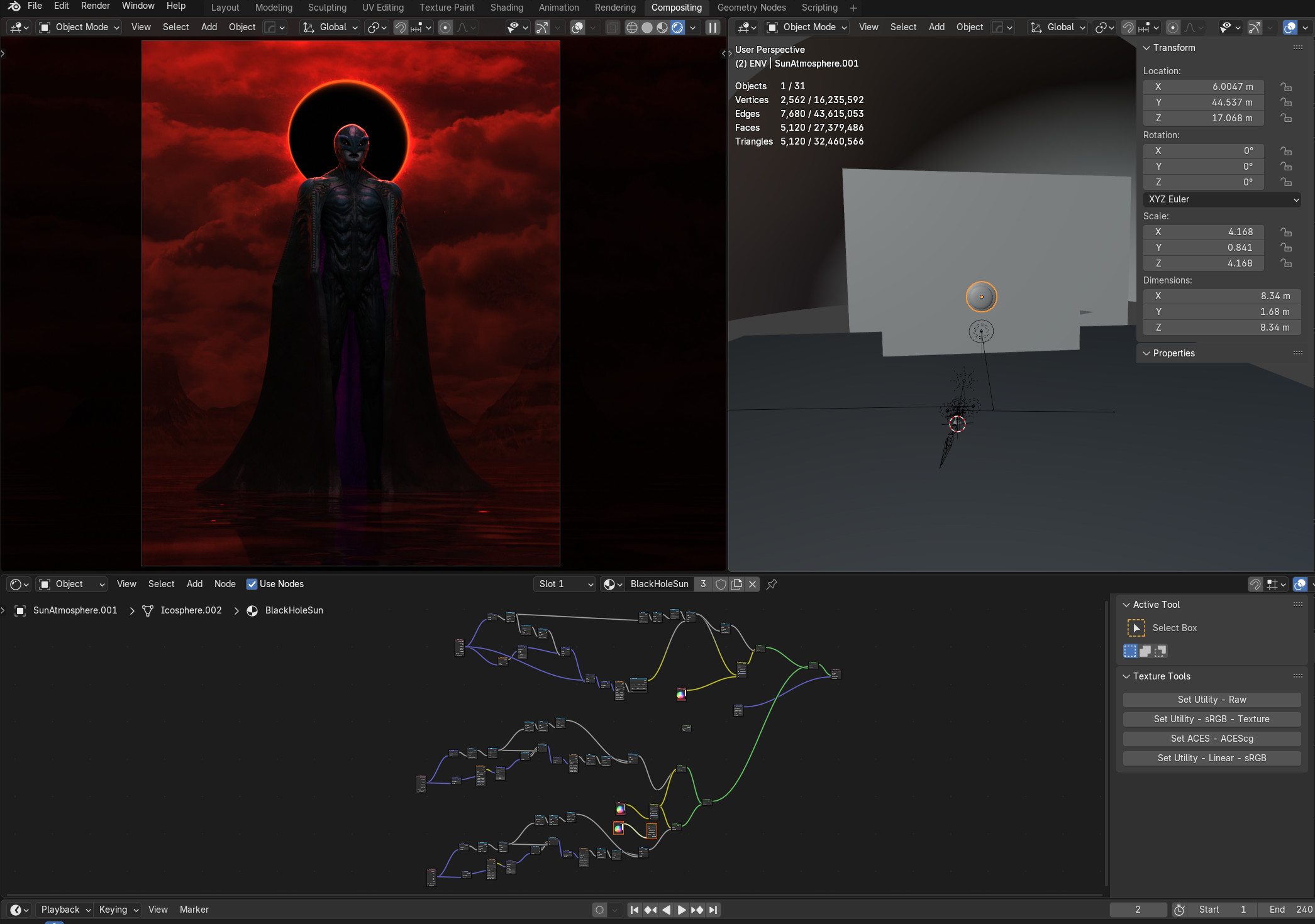Uncheck the Use Nodes checkbox
The image size is (1315, 924).
coord(252,584)
